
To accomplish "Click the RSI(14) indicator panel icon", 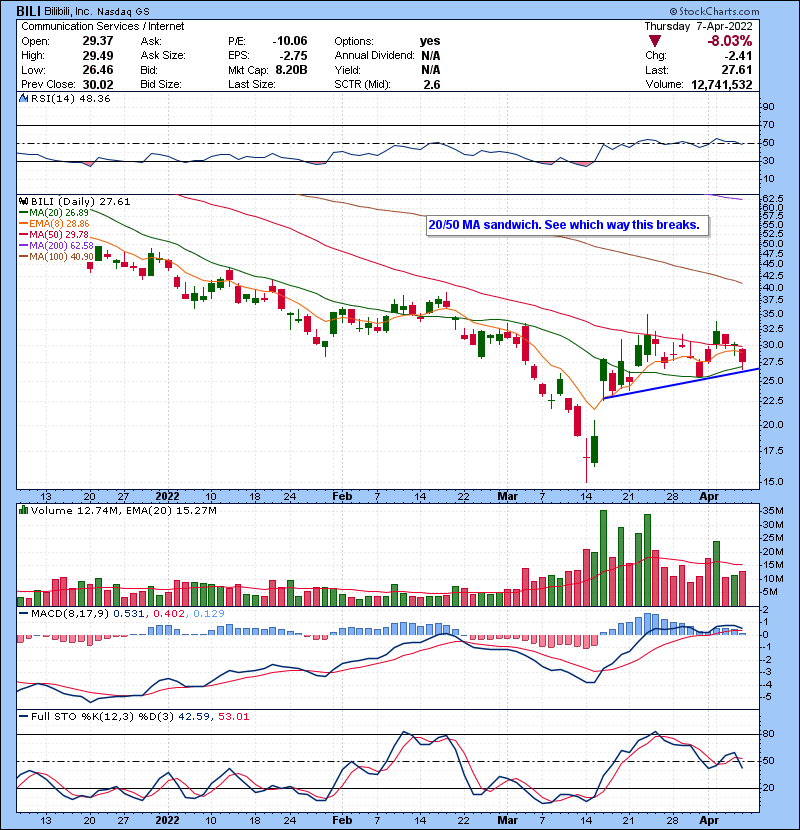I will 23,98.
